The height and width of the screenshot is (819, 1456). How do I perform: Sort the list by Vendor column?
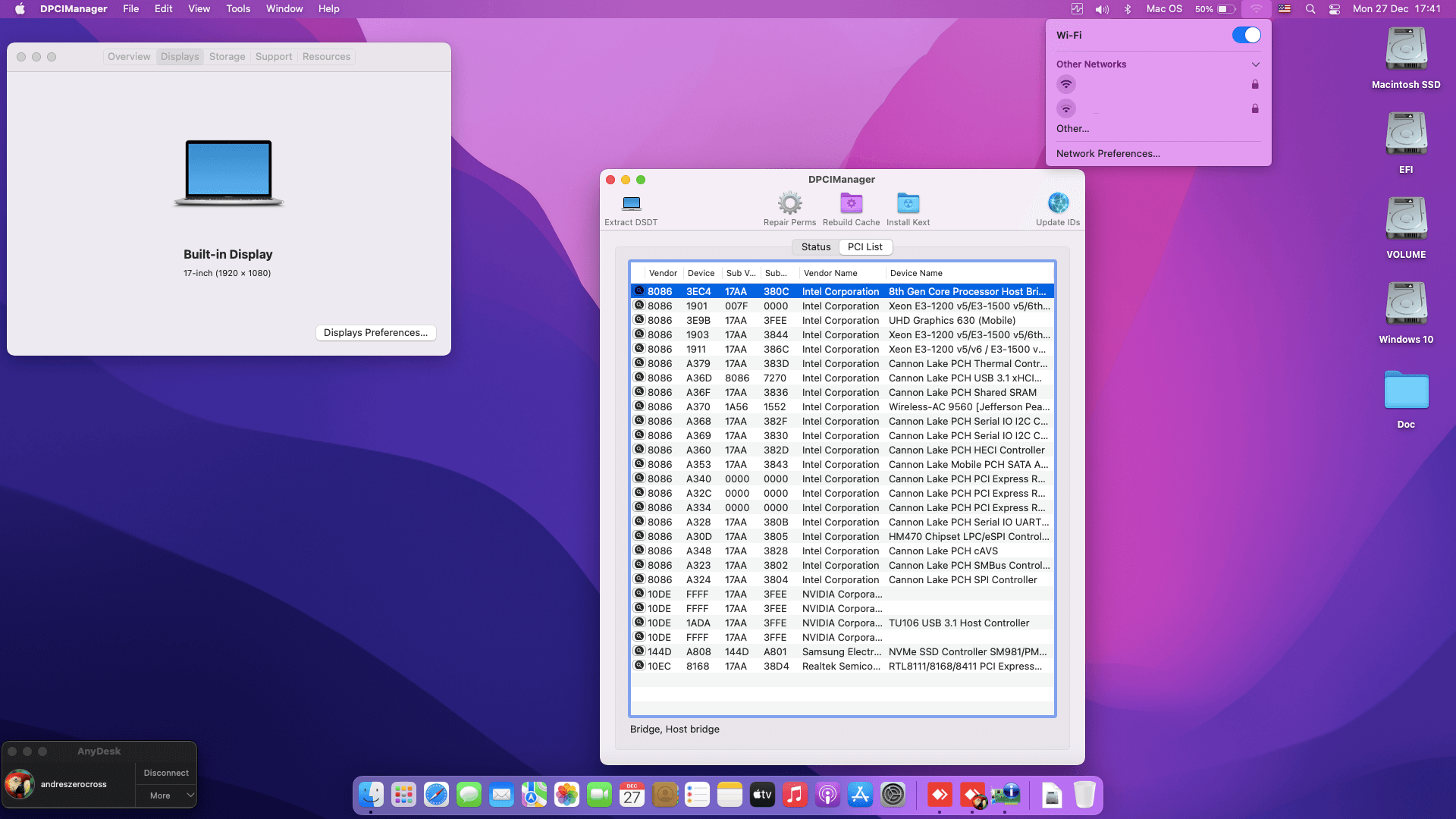point(662,273)
